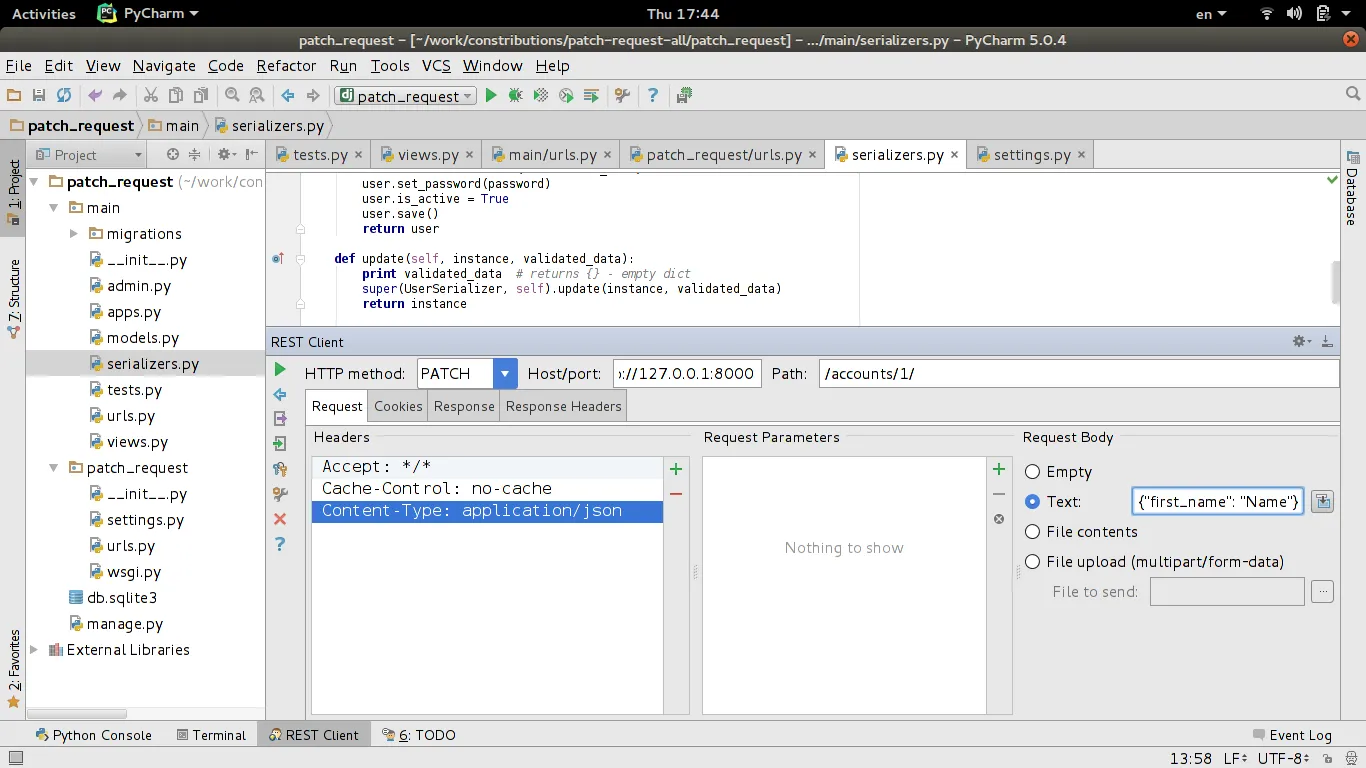This screenshot has width=1366, height=768.
Task: Close REST Client using the red X icon
Action: pyautogui.click(x=280, y=519)
